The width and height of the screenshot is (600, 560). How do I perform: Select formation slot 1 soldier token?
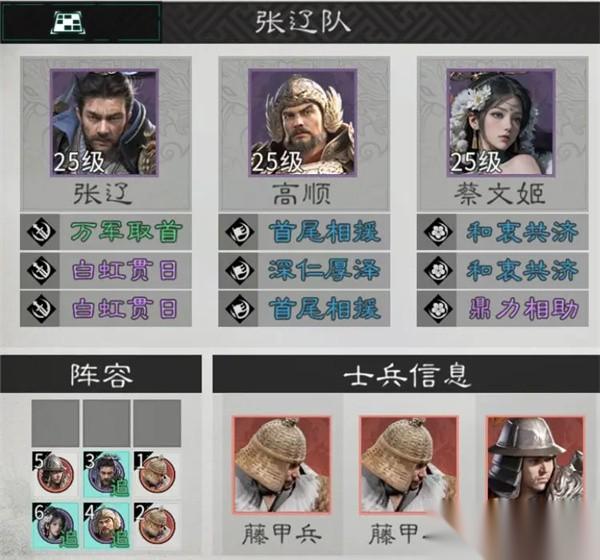(x=157, y=473)
